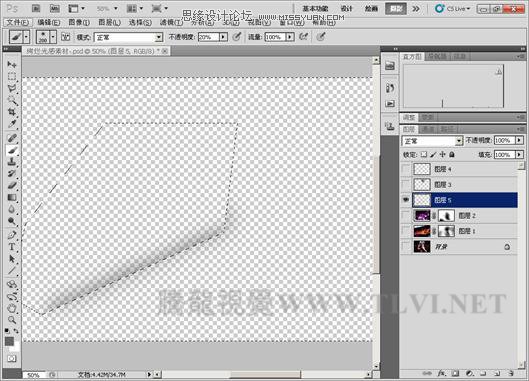Image resolution: width=529 pixels, height=381 pixels.
Task: Open layer fill slider arrow
Action: [520, 155]
